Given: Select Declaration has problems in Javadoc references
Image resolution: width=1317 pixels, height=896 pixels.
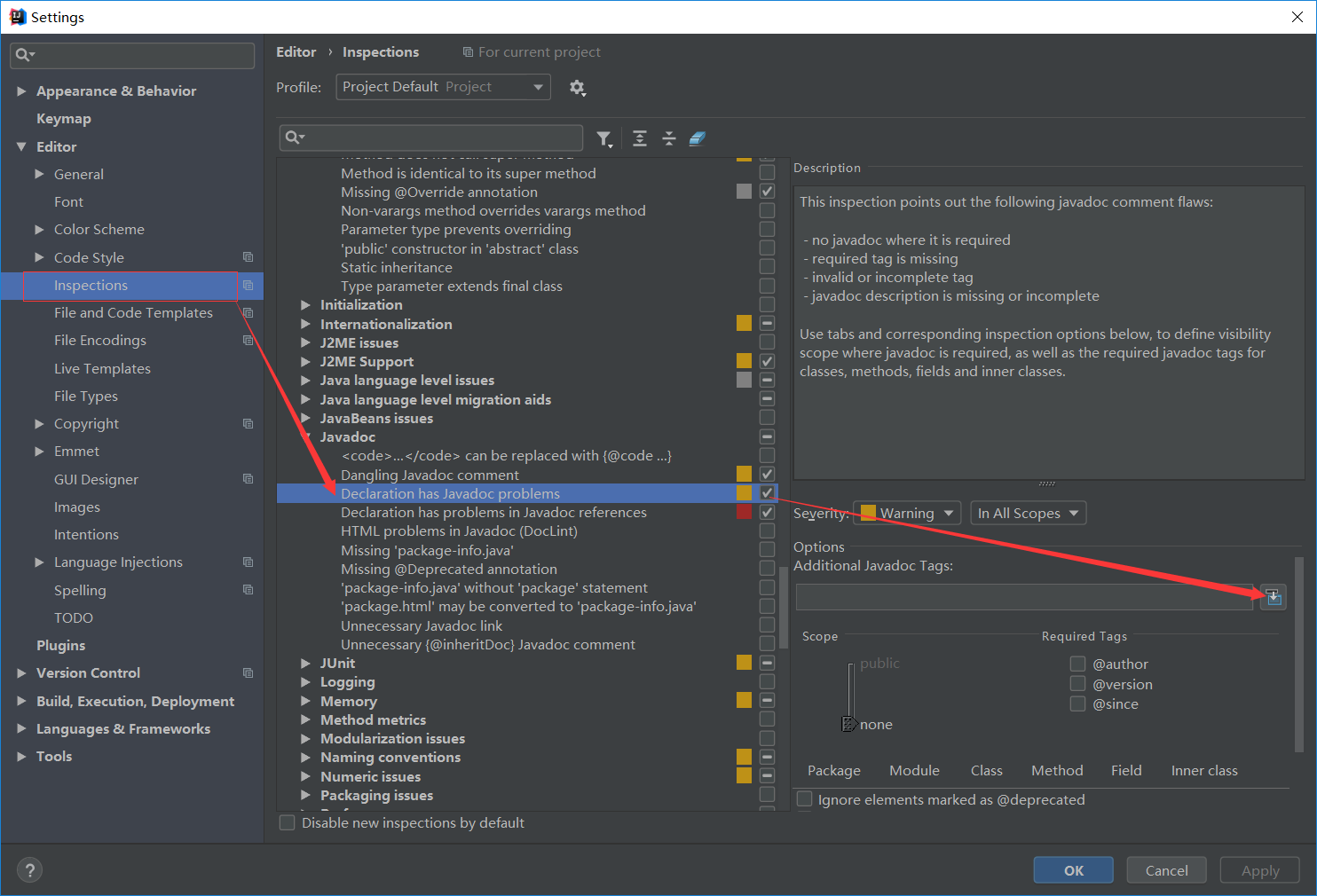Looking at the screenshot, I should point(493,512).
